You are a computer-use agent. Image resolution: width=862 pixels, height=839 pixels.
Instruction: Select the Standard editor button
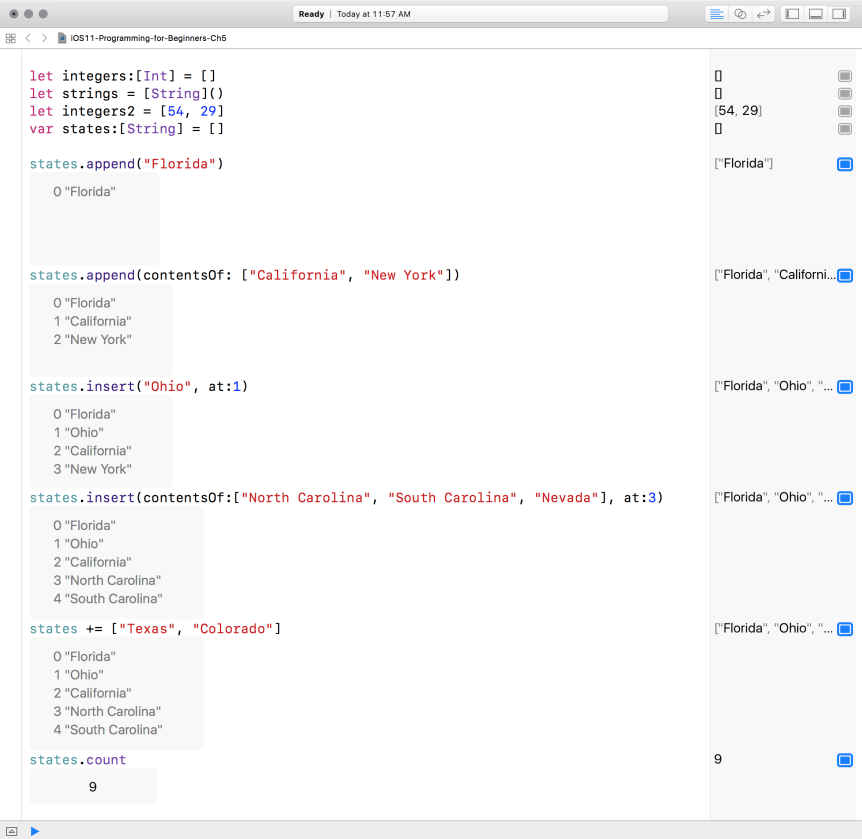[716, 14]
